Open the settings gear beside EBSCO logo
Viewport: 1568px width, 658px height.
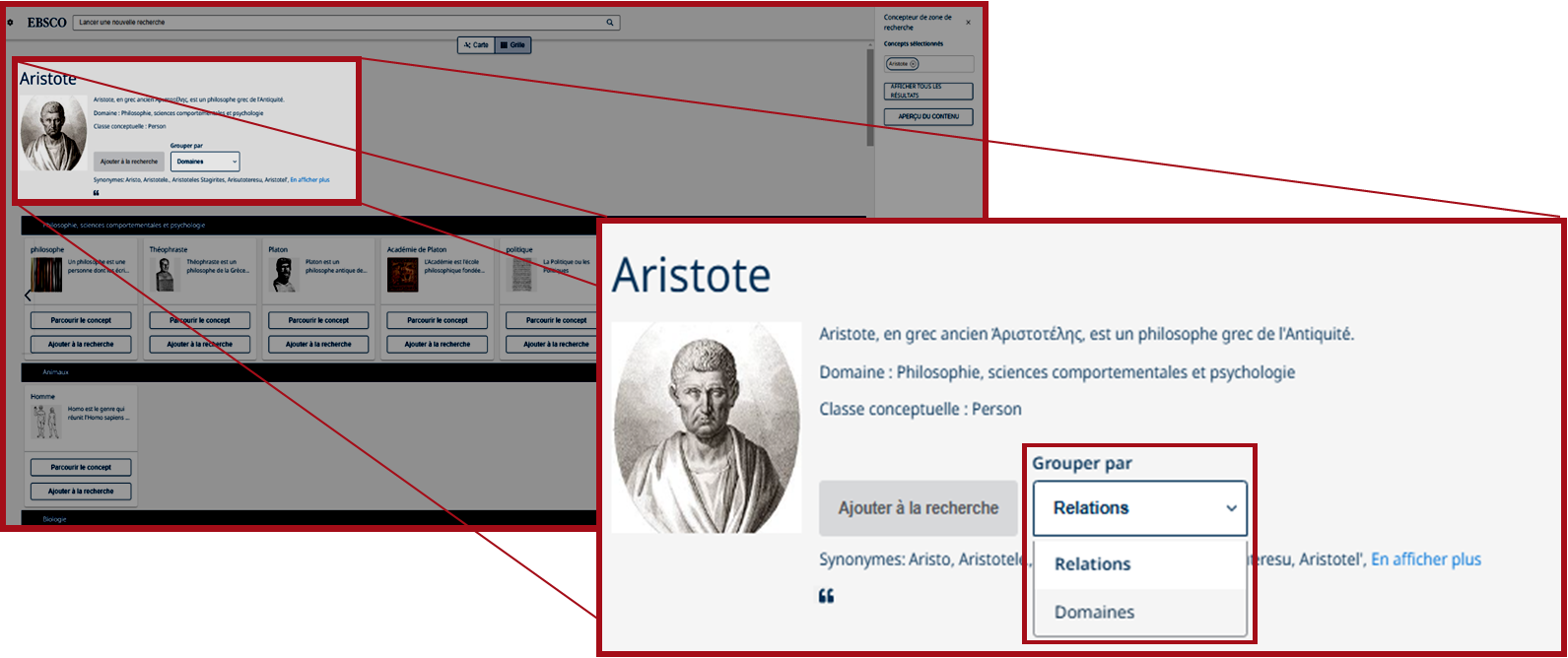[x=10, y=23]
